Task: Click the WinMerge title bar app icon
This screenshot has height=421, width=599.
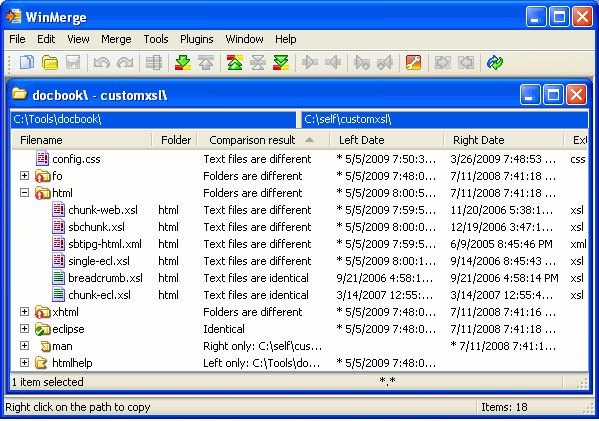Action: coord(14,16)
